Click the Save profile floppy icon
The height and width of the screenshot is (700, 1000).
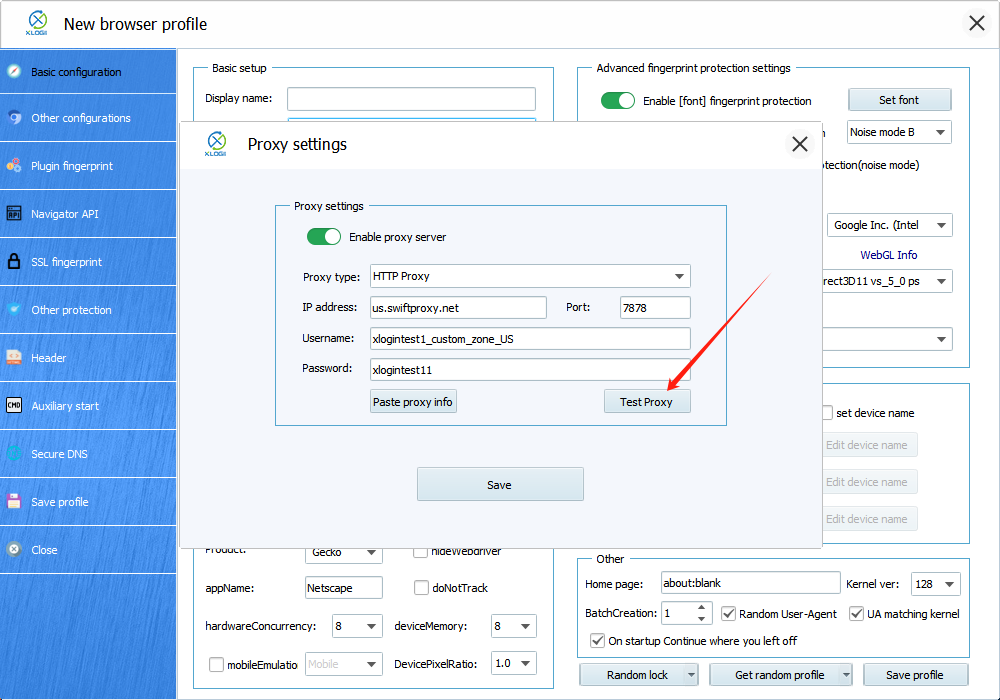tap(14, 501)
